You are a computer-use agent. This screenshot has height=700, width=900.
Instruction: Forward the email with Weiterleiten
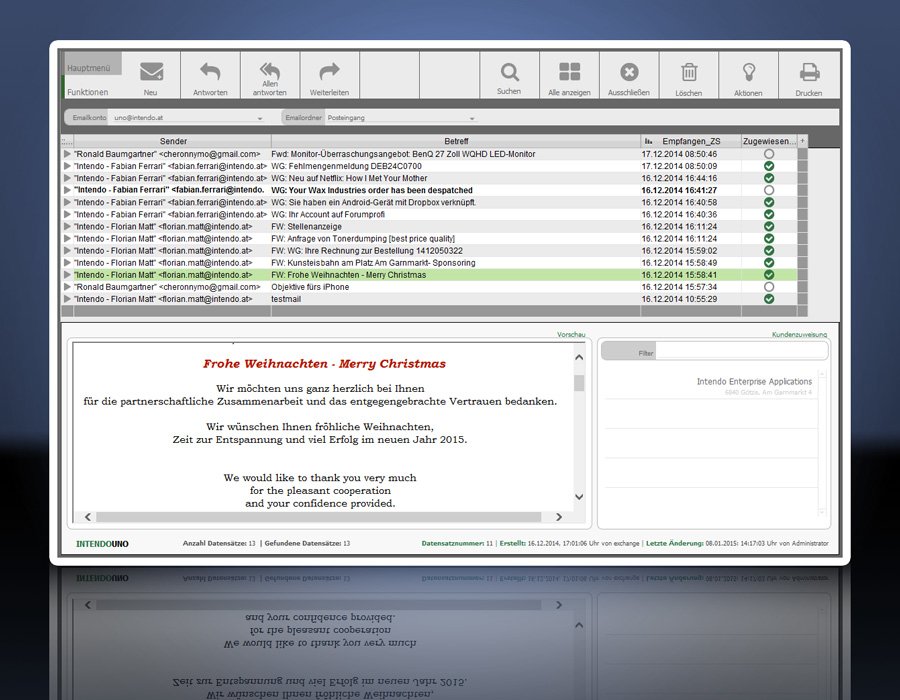pyautogui.click(x=329, y=76)
